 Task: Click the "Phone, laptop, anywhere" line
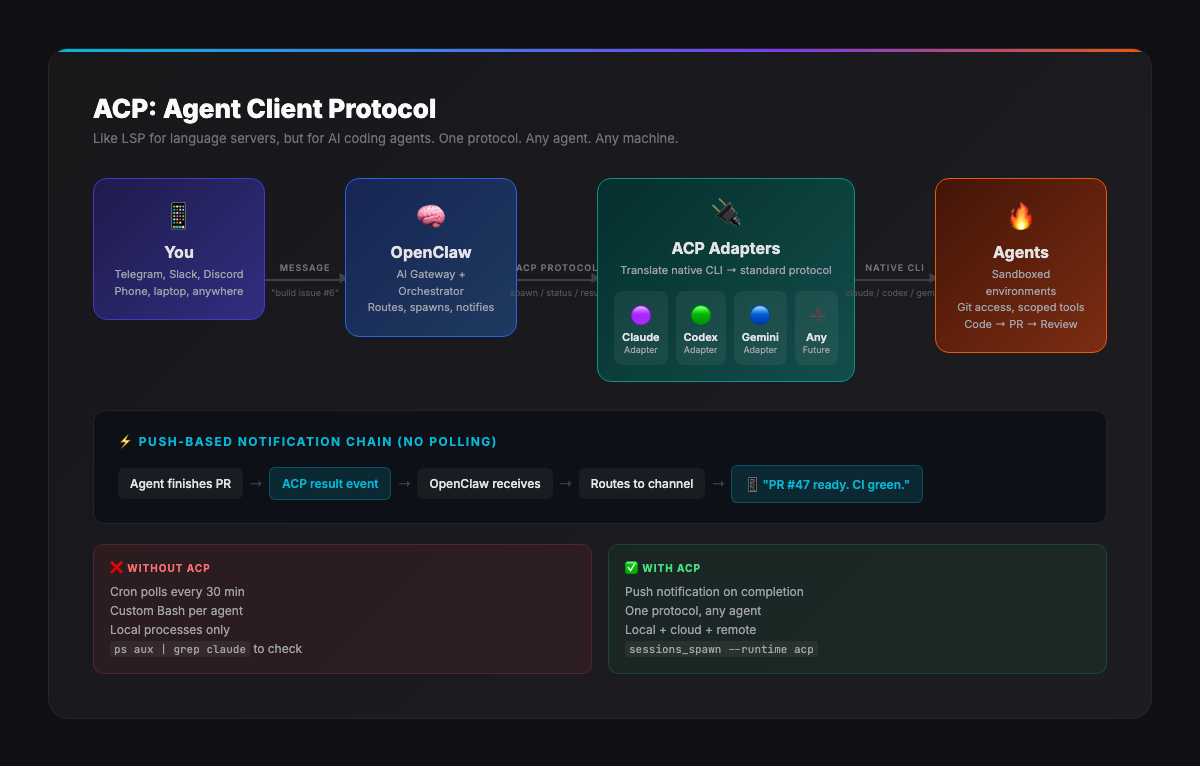(x=179, y=291)
